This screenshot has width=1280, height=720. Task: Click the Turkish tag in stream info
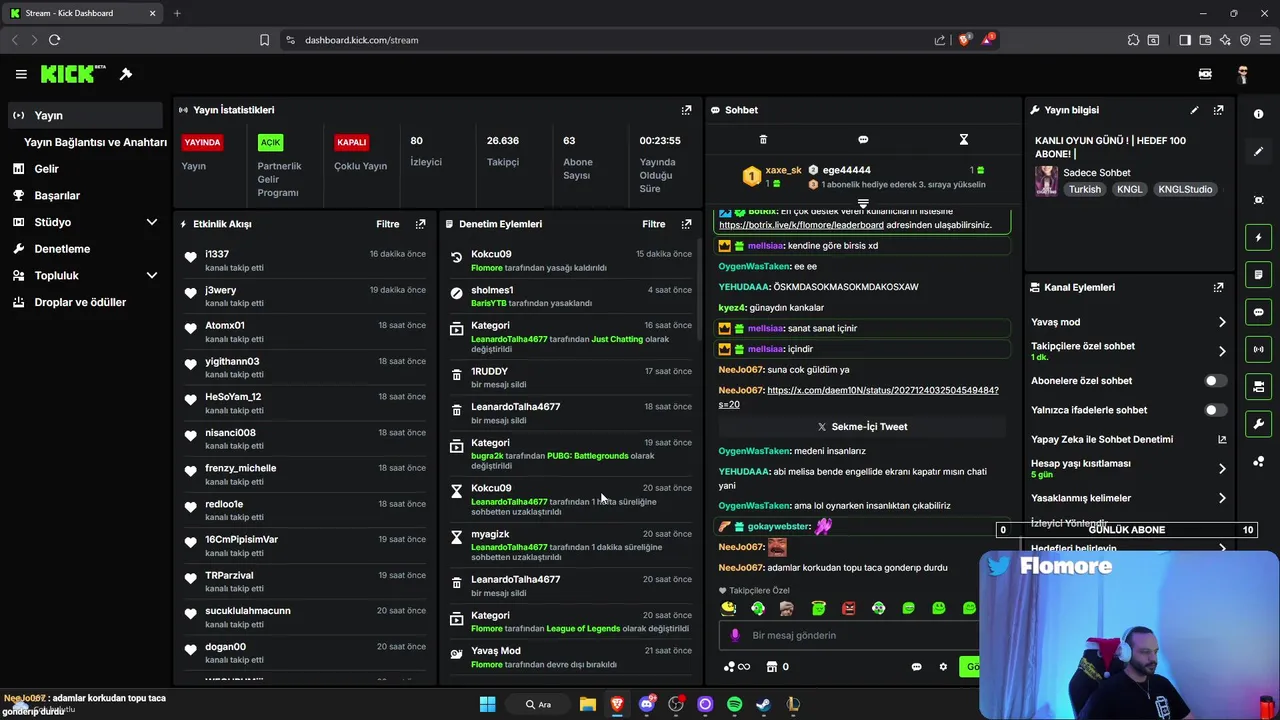point(1084,189)
